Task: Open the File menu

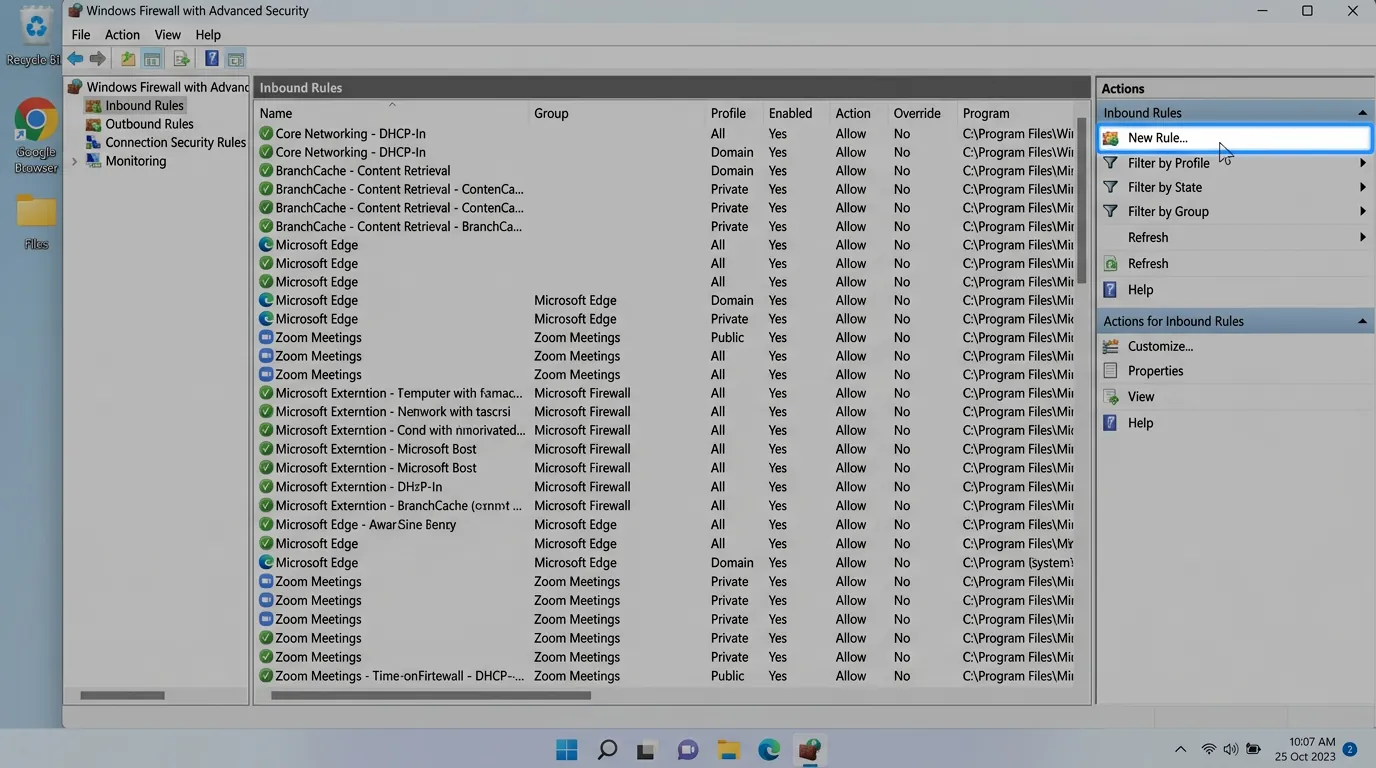Action: 81,34
